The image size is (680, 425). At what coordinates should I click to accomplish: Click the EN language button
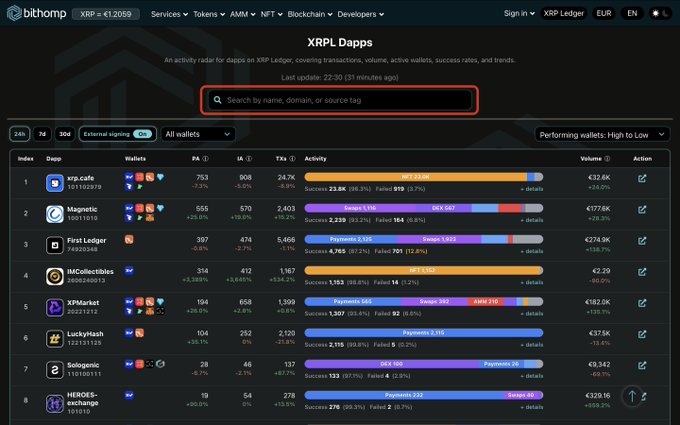point(632,13)
